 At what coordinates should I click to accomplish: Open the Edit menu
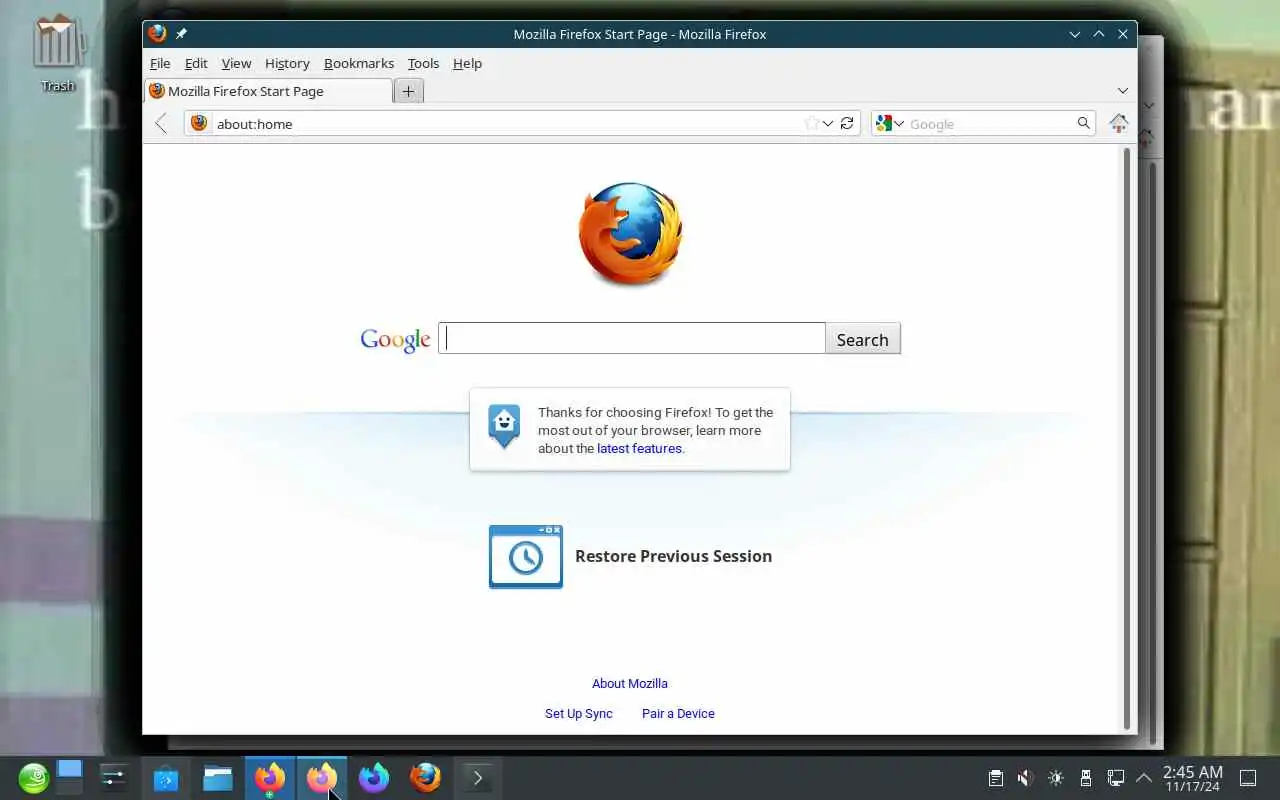pyautogui.click(x=196, y=63)
